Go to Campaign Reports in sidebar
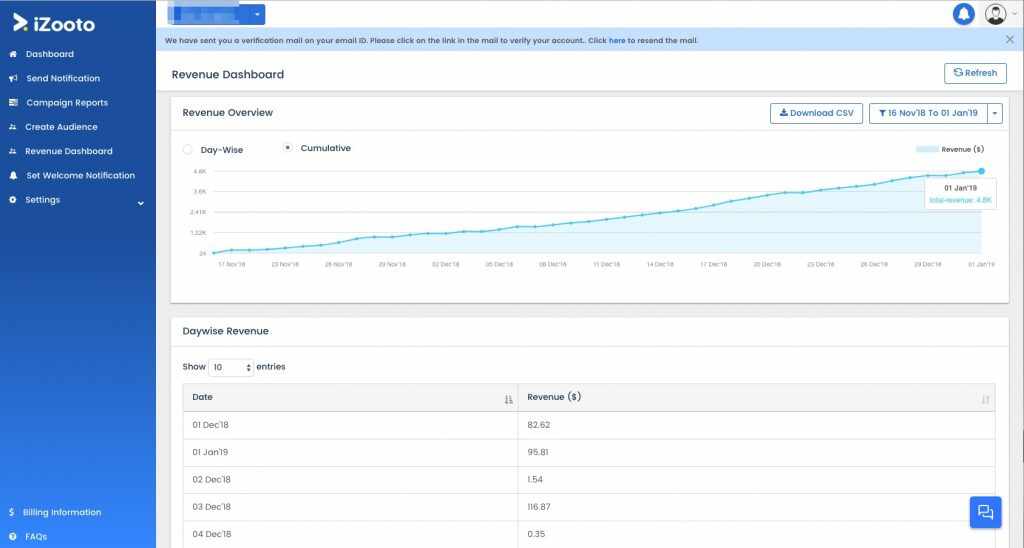The width and height of the screenshot is (1024, 548). (x=66, y=103)
